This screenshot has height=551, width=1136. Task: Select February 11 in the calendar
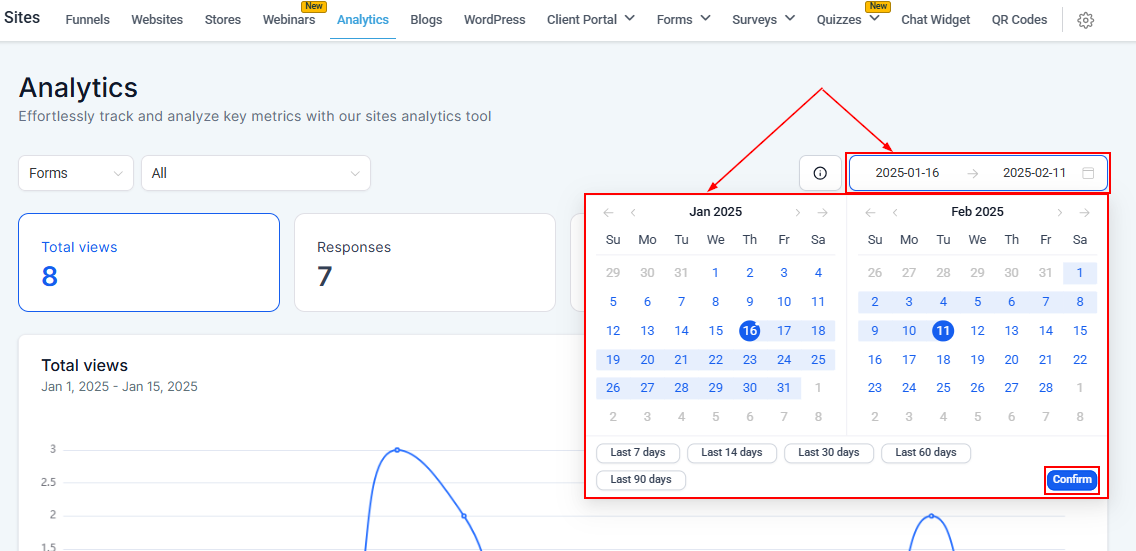pos(943,331)
